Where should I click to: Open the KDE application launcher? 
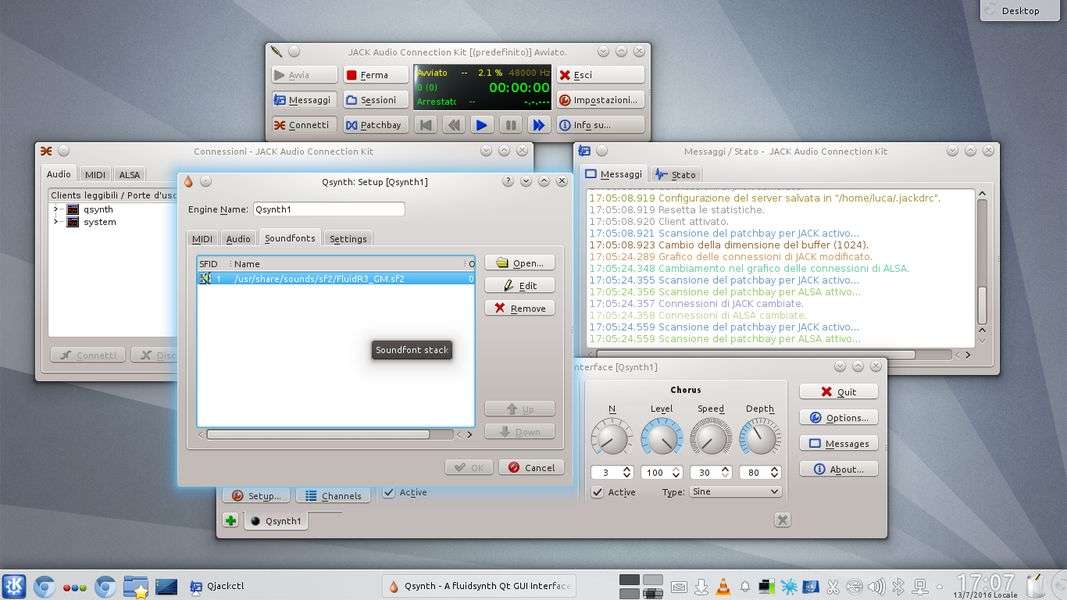click(14, 586)
